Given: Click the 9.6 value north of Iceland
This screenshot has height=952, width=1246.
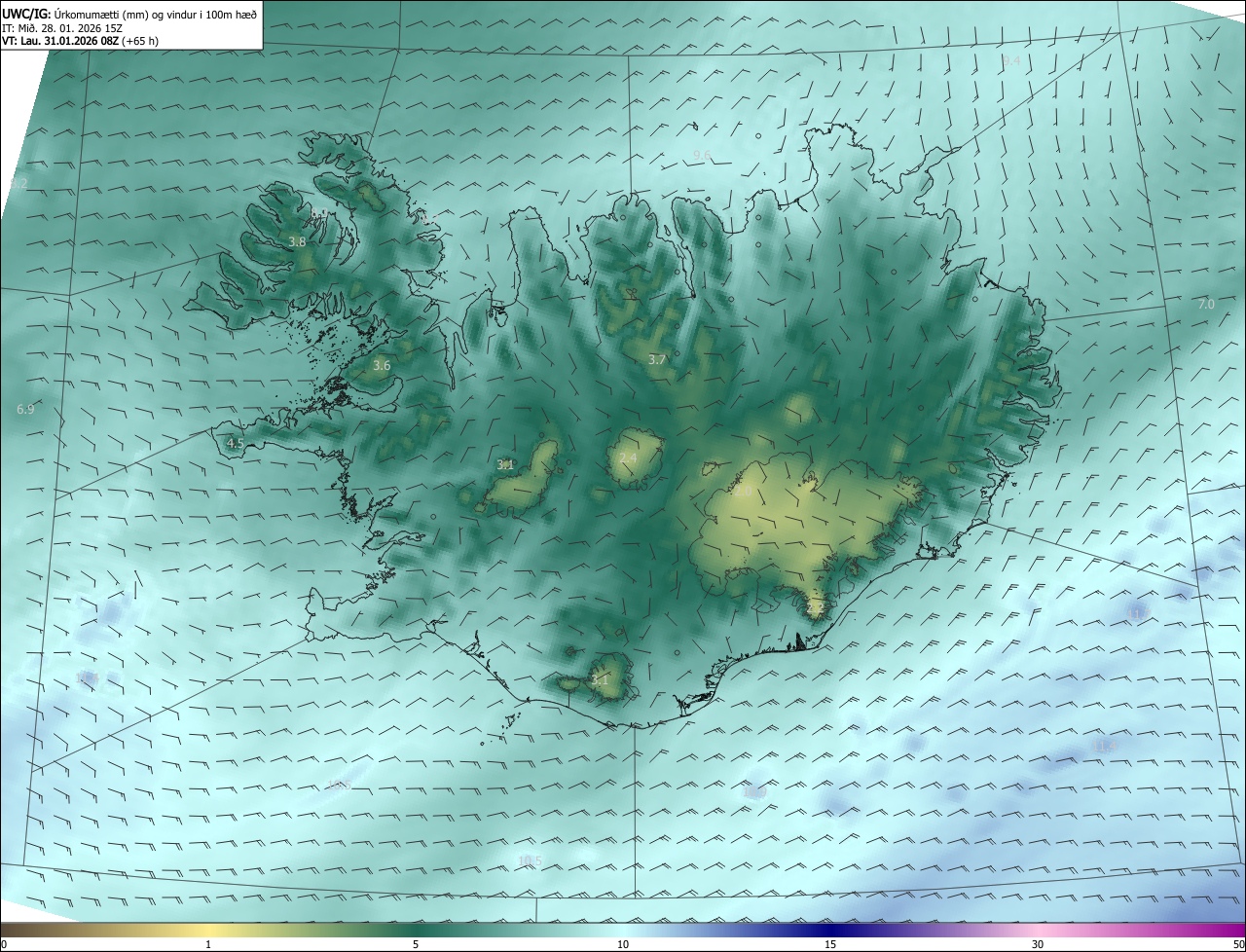Looking at the screenshot, I should [702, 156].
